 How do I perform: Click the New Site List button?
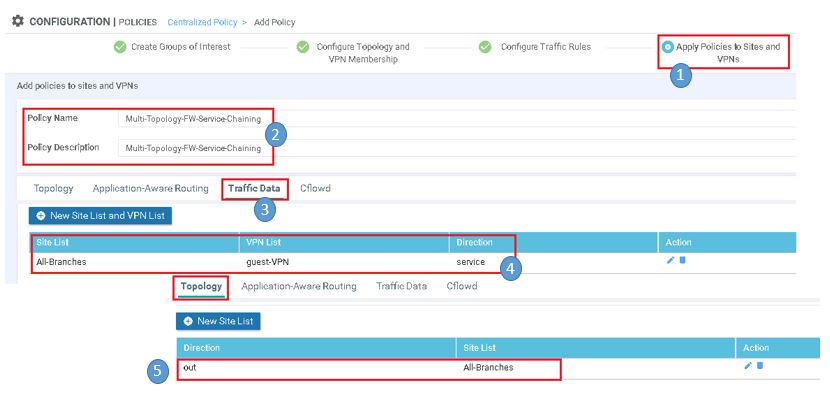click(218, 321)
